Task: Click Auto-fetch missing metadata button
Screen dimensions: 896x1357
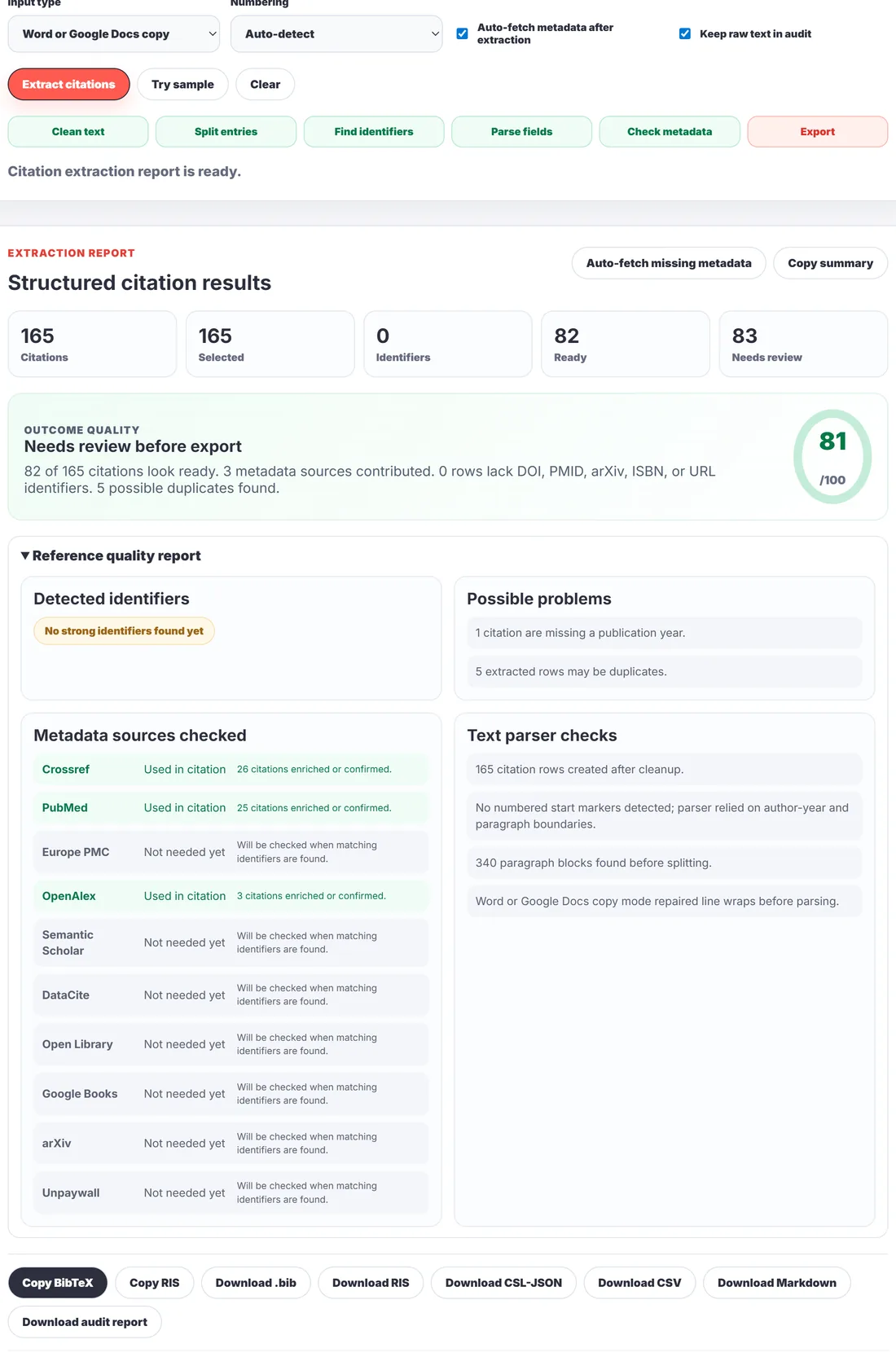Action: [x=669, y=263]
